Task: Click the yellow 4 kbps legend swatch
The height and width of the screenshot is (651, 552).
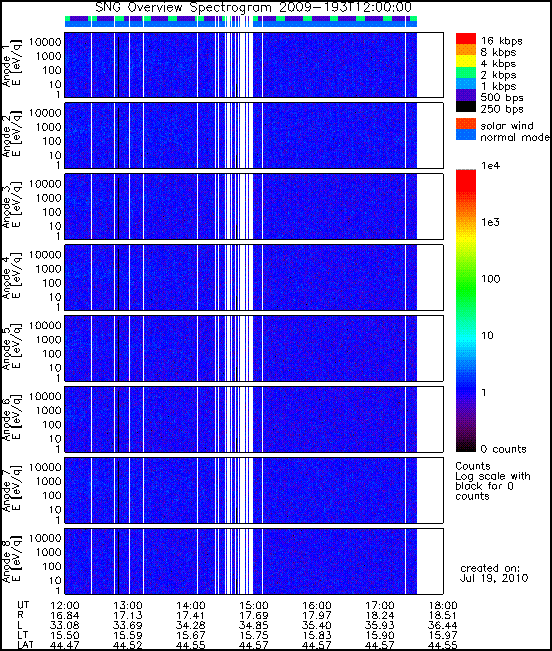Action: click(466, 61)
